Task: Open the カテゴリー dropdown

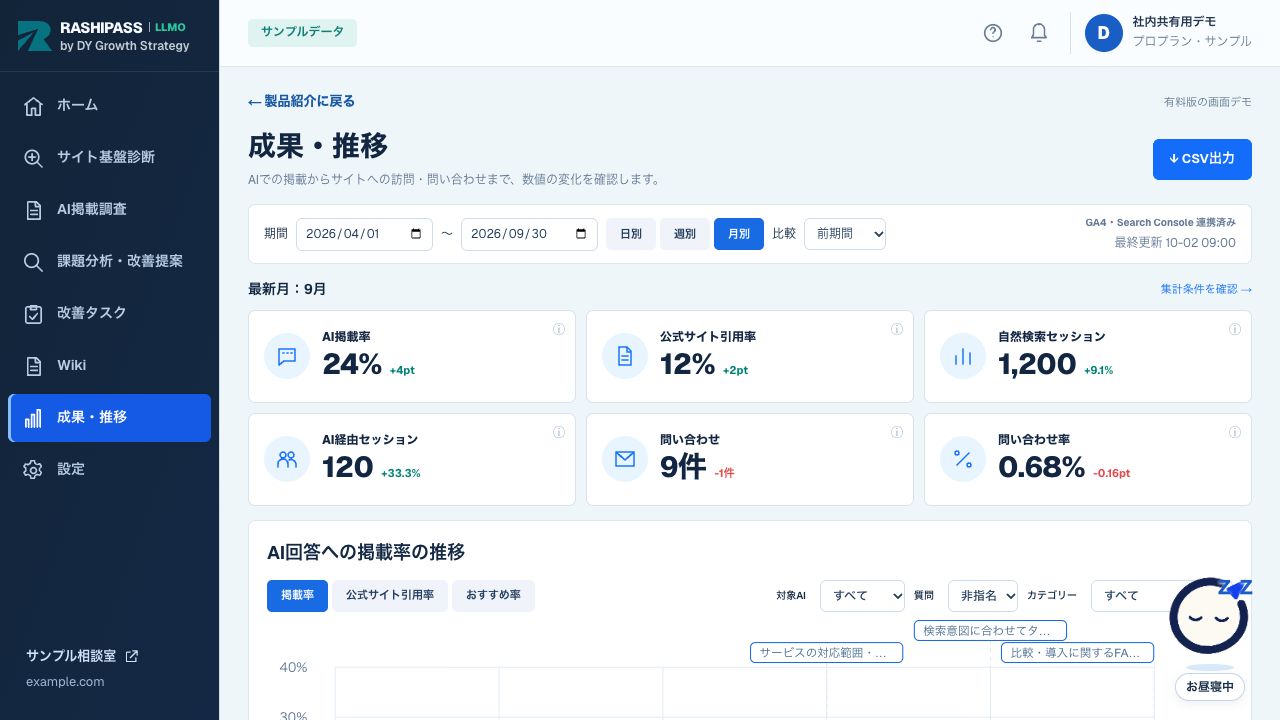Action: point(1133,595)
